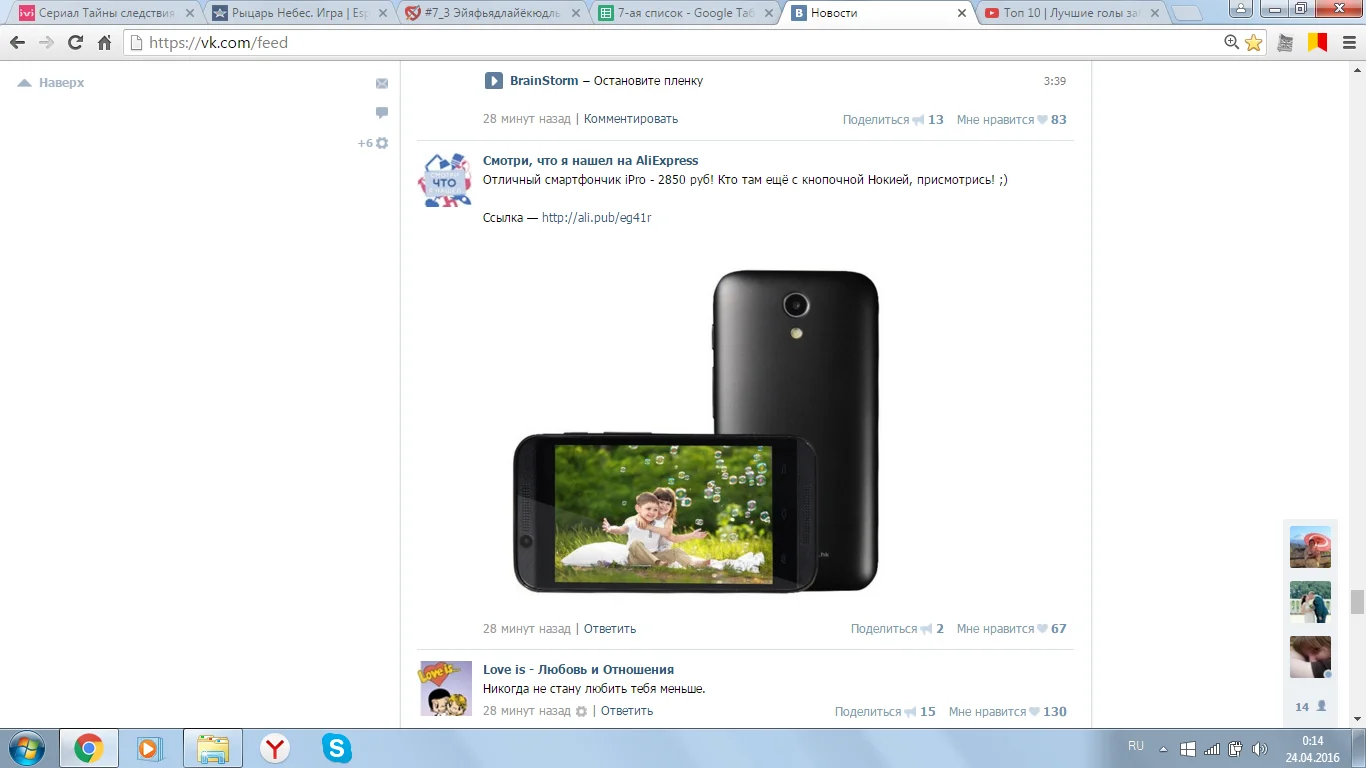Click the power plug tray icon

coord(1236,749)
